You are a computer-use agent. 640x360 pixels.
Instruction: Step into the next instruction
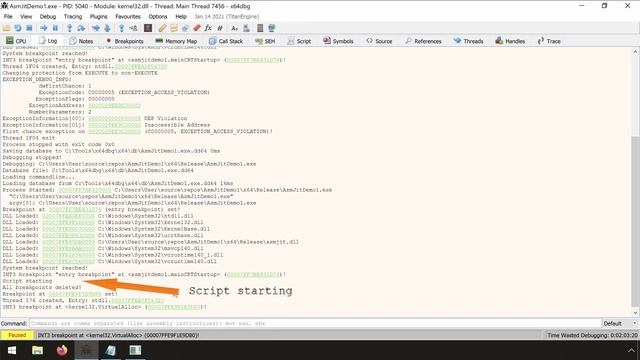point(70,28)
